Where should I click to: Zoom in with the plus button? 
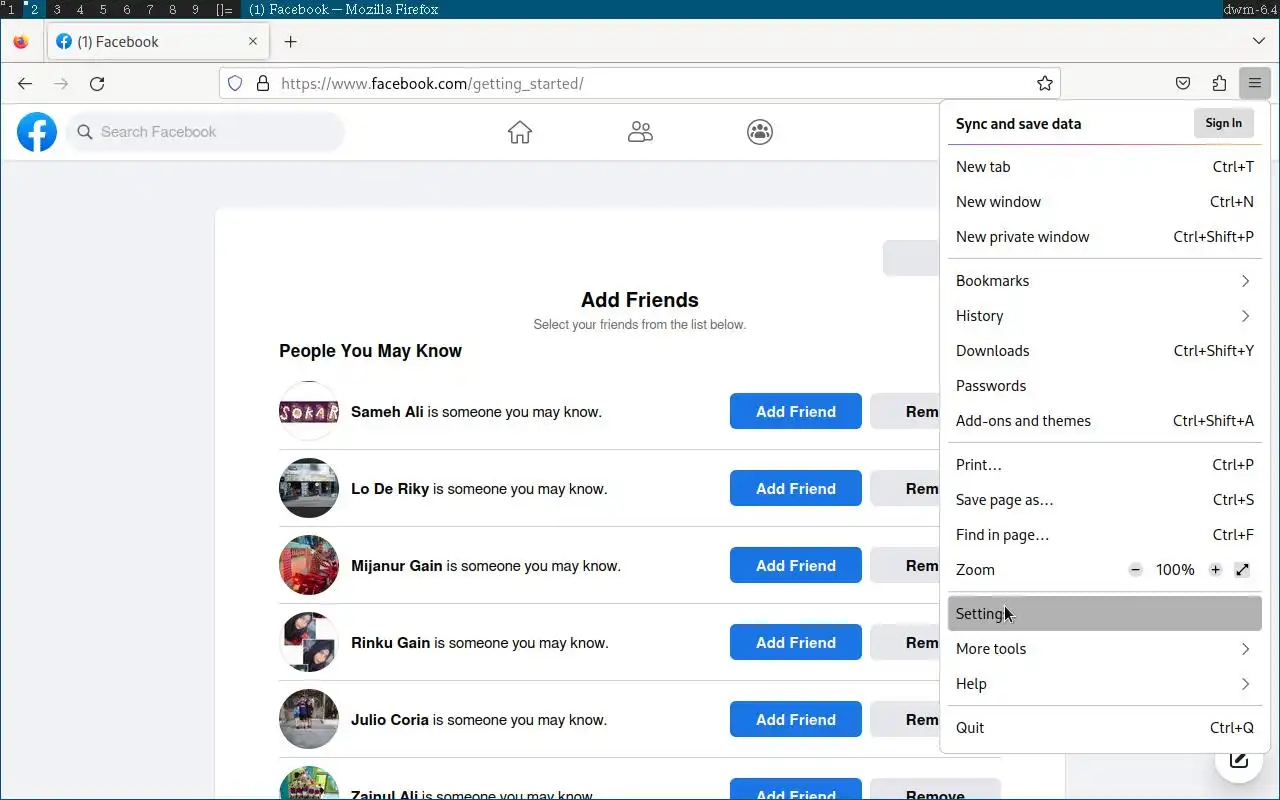pyautogui.click(x=1215, y=570)
